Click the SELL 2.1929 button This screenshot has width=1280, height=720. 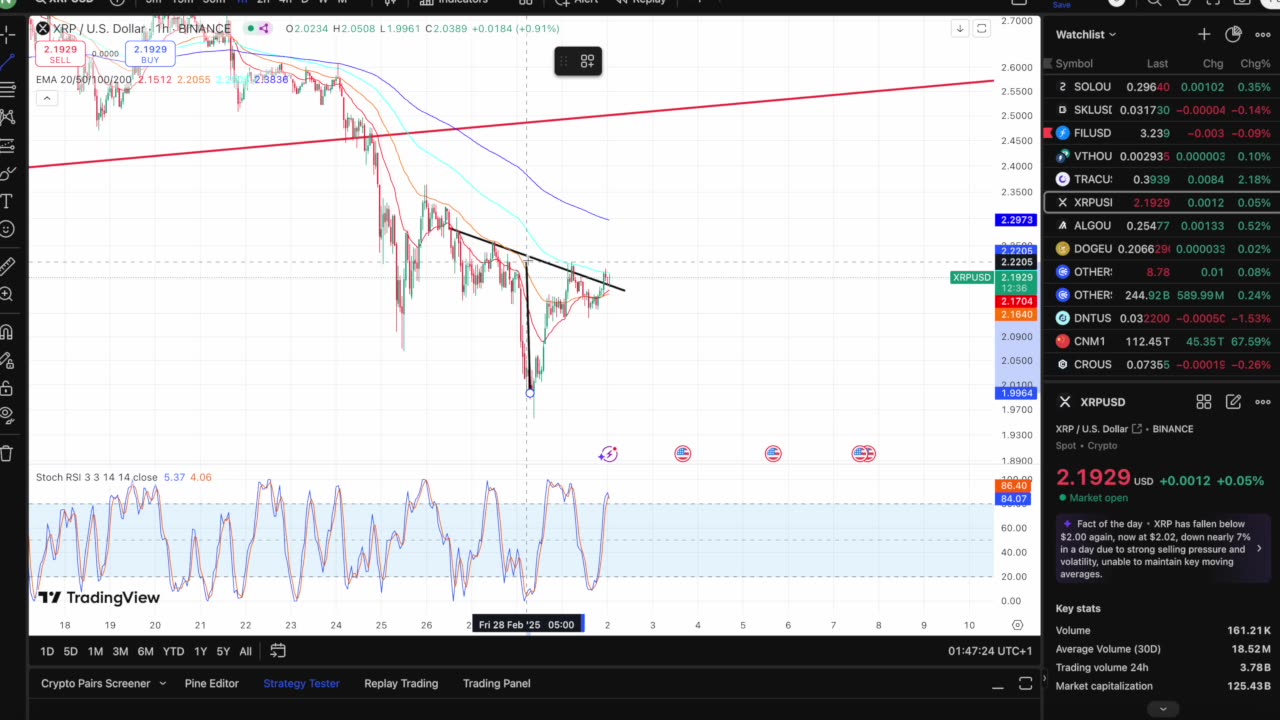pyautogui.click(x=60, y=54)
